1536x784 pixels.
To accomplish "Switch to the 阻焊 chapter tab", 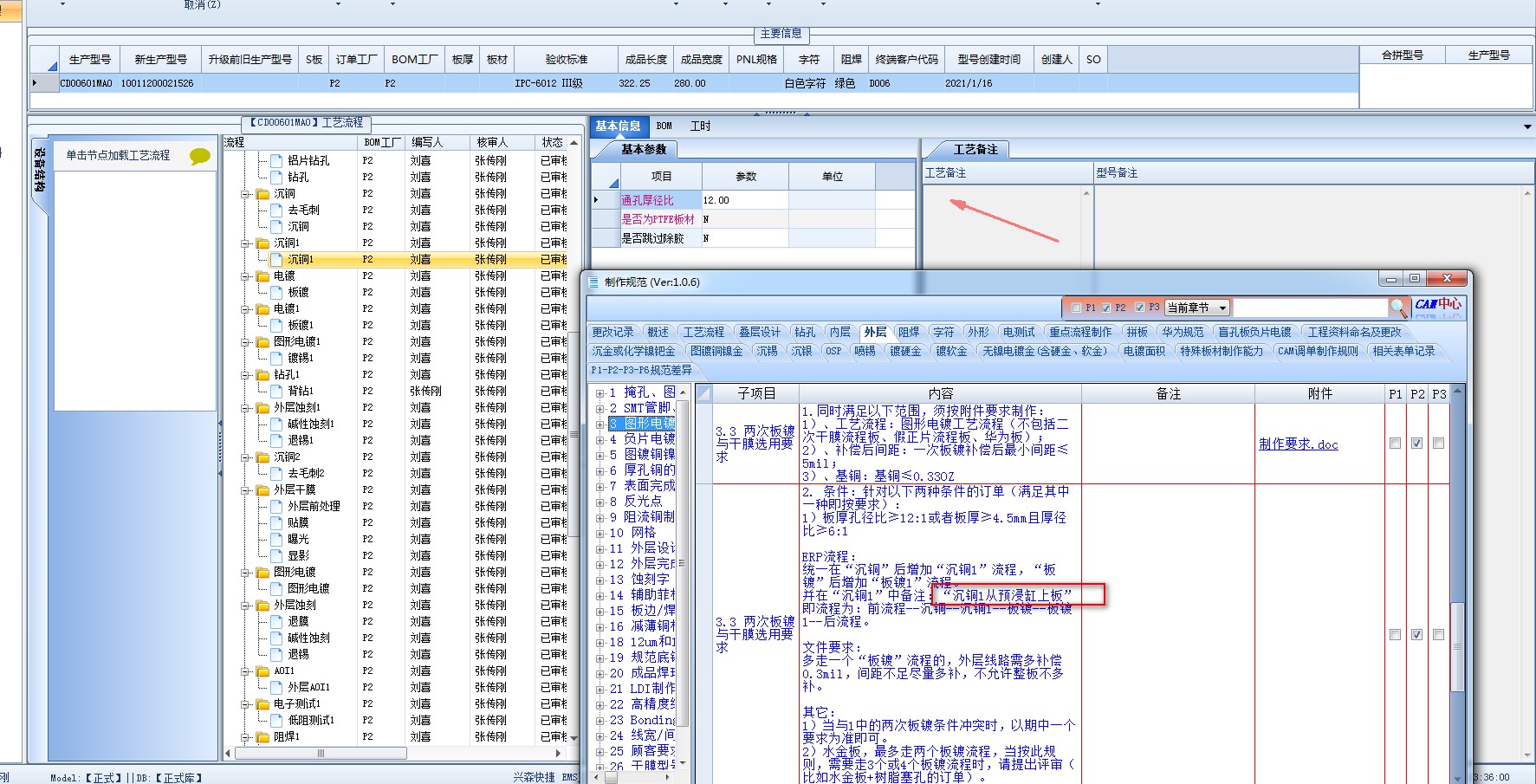I will [909, 332].
